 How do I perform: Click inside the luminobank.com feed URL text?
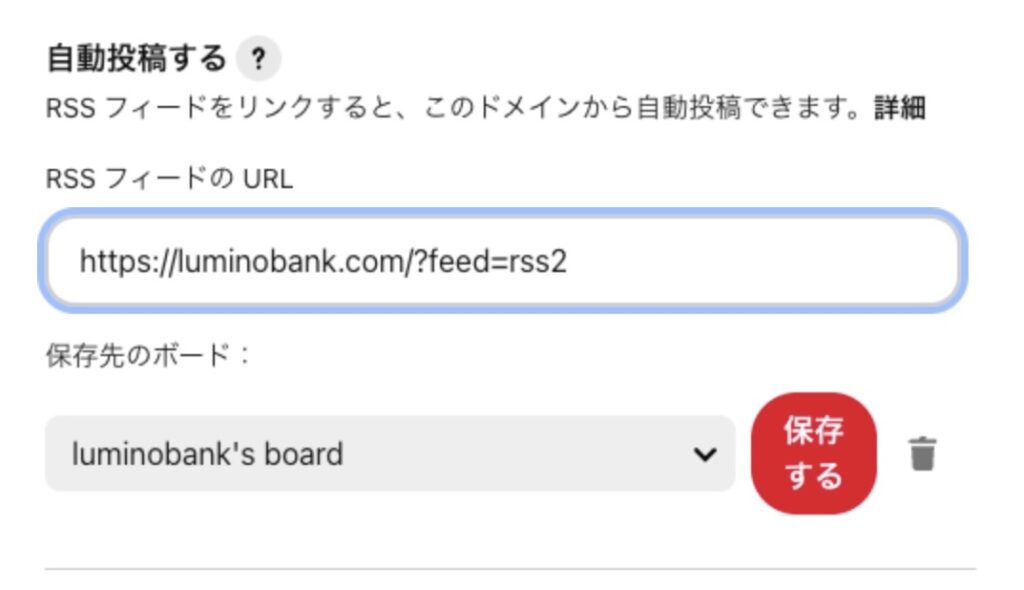click(323, 261)
